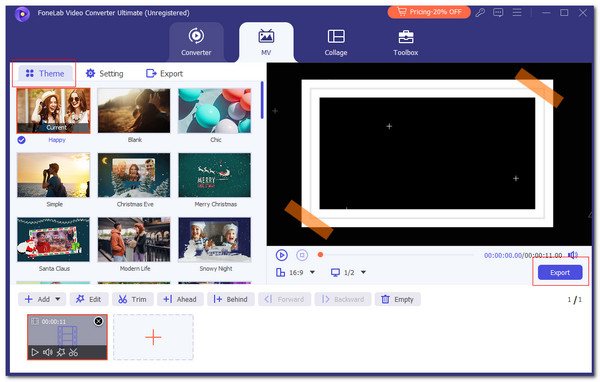Click the blue Export button
This screenshot has width=600, height=382.
(560, 273)
